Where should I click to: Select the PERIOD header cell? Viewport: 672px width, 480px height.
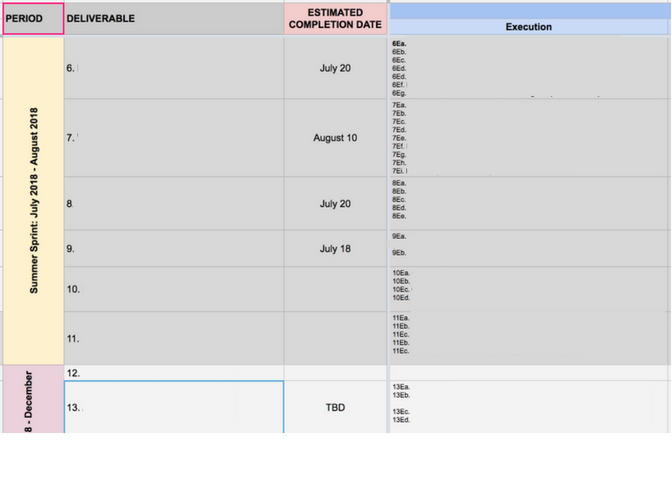point(33,19)
